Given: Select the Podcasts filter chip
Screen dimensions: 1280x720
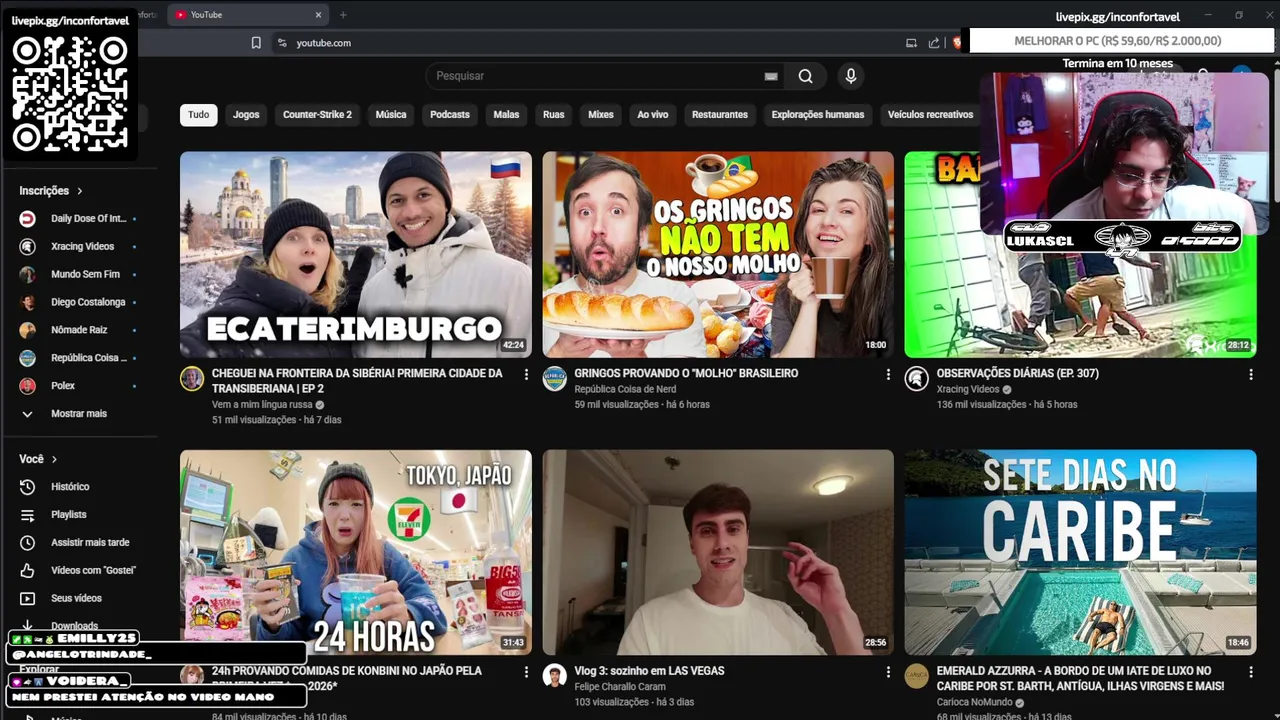Looking at the screenshot, I should point(450,115).
